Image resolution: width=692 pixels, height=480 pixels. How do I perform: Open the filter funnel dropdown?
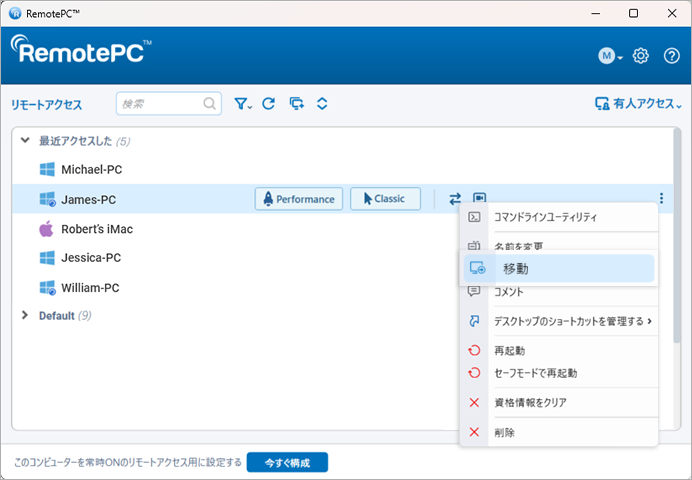(x=243, y=104)
